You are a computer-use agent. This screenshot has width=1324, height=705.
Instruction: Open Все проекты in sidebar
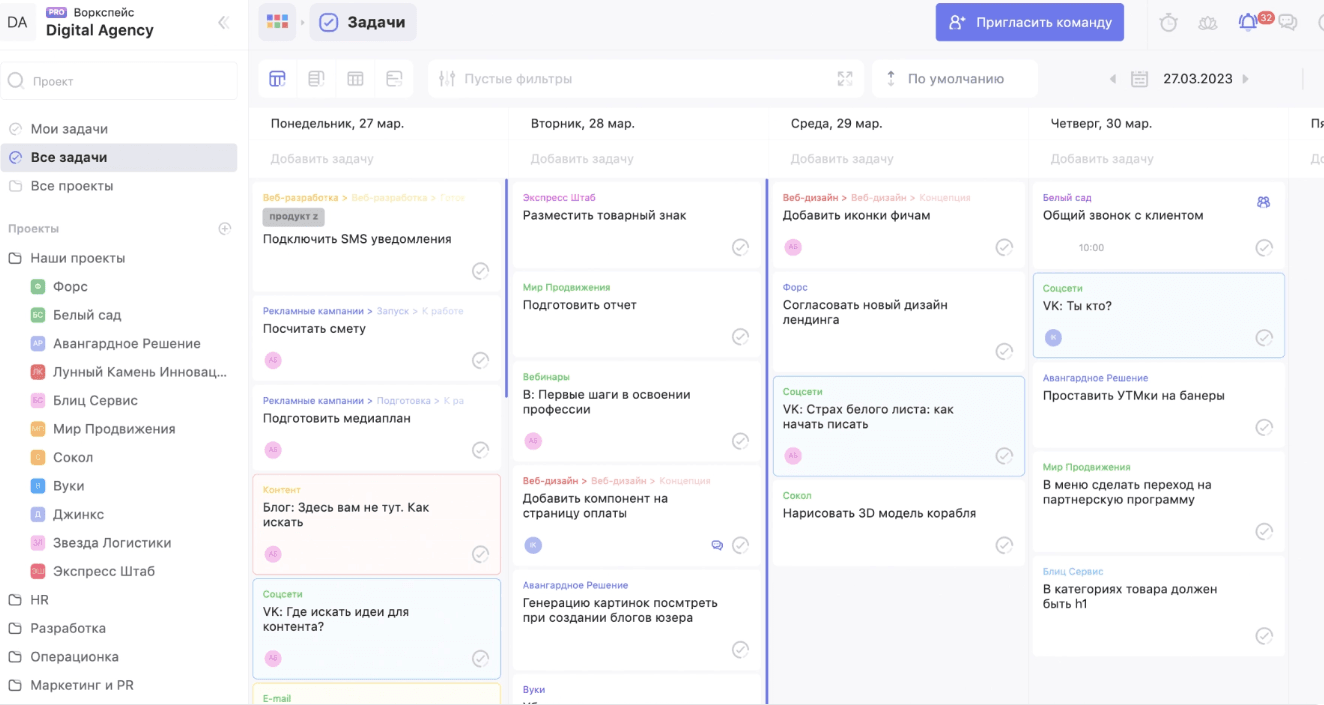(71, 186)
